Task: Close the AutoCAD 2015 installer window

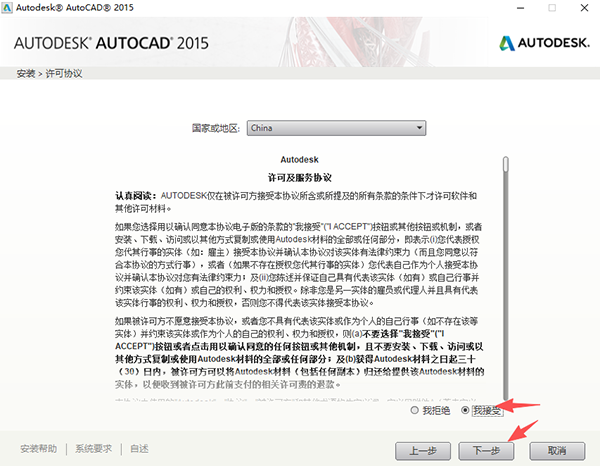Action: click(582, 9)
